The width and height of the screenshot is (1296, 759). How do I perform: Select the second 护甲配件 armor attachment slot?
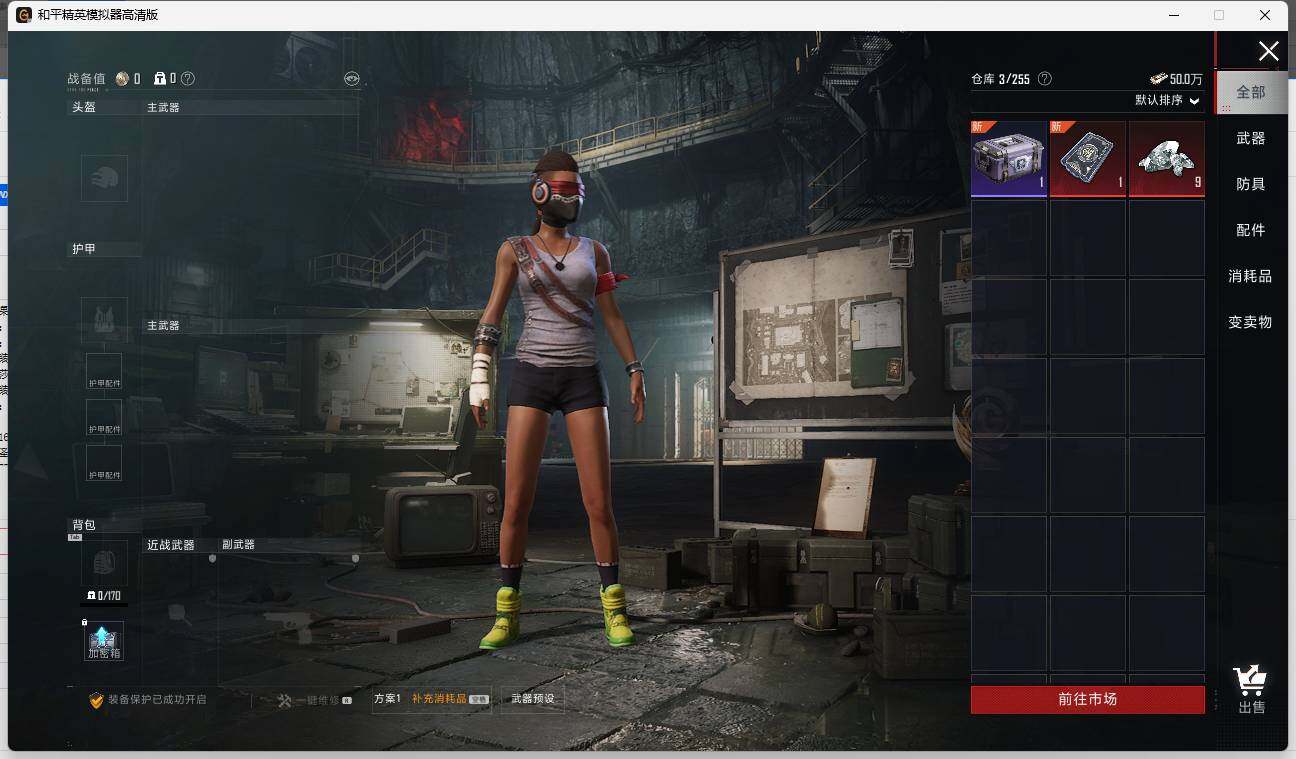tap(104, 417)
